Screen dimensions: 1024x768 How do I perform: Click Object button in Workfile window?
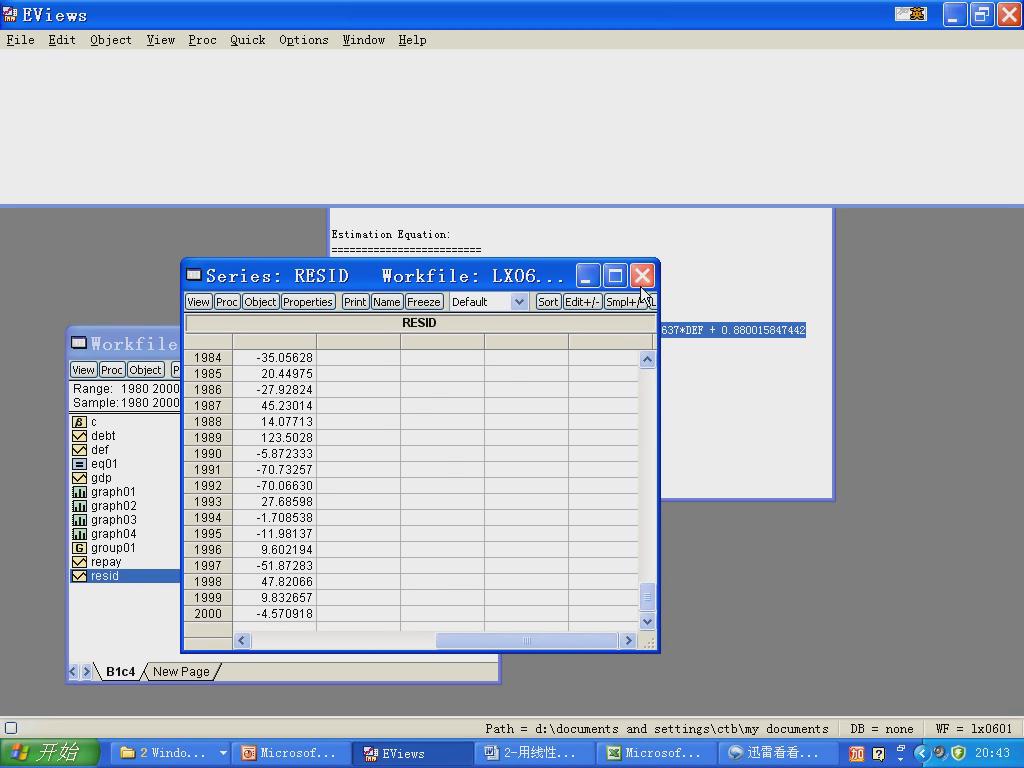145,370
